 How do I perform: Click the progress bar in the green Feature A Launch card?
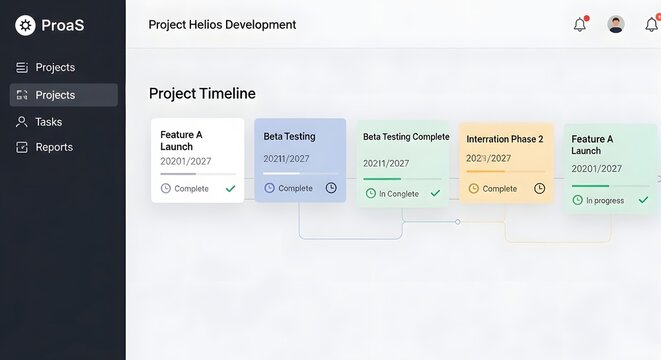pos(610,186)
